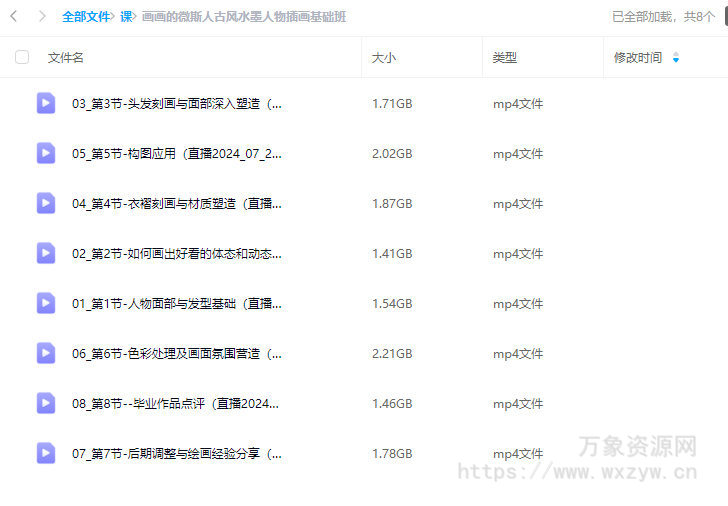Image resolution: width=728 pixels, height=506 pixels.
Task: Sort by 修改时间 column header
Action: 638,58
